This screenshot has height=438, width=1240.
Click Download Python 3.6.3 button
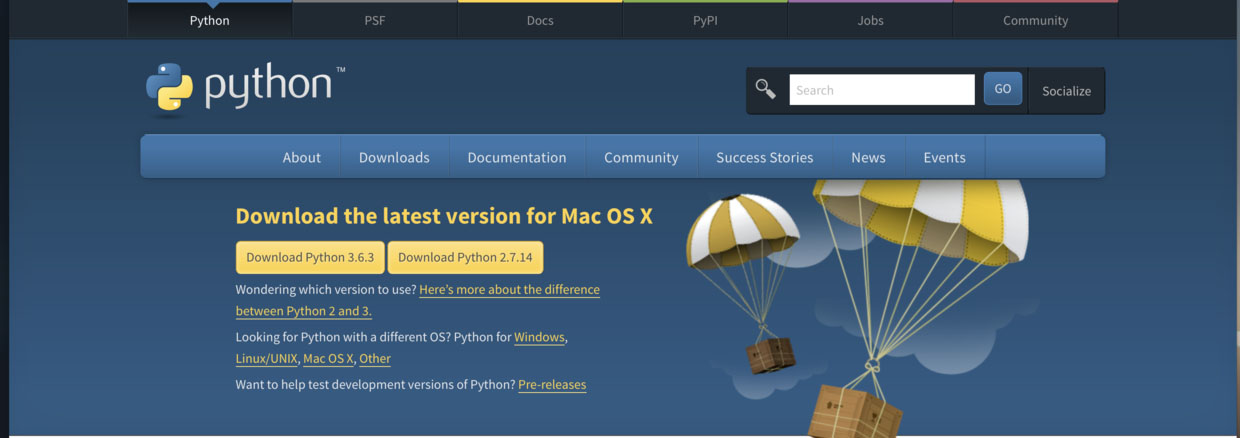[310, 257]
